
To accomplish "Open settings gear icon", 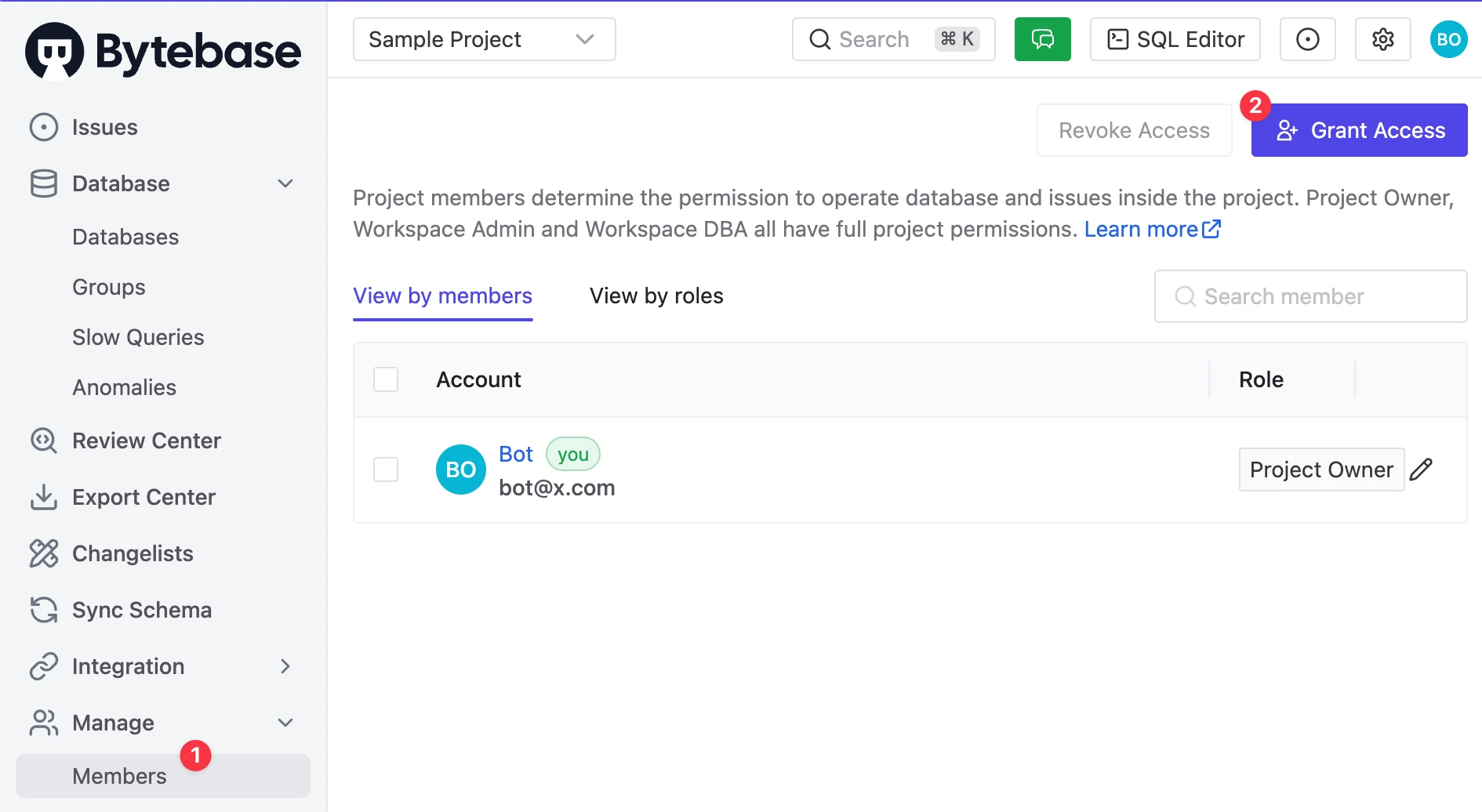I will click(x=1382, y=39).
